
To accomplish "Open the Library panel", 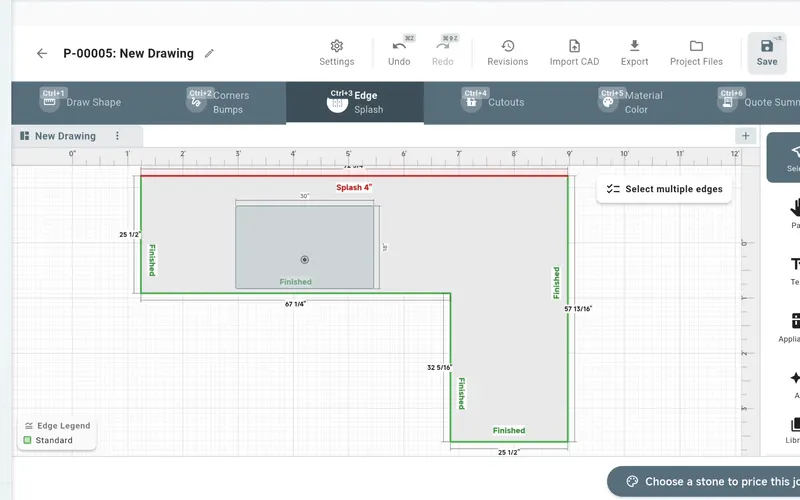I will (793, 430).
